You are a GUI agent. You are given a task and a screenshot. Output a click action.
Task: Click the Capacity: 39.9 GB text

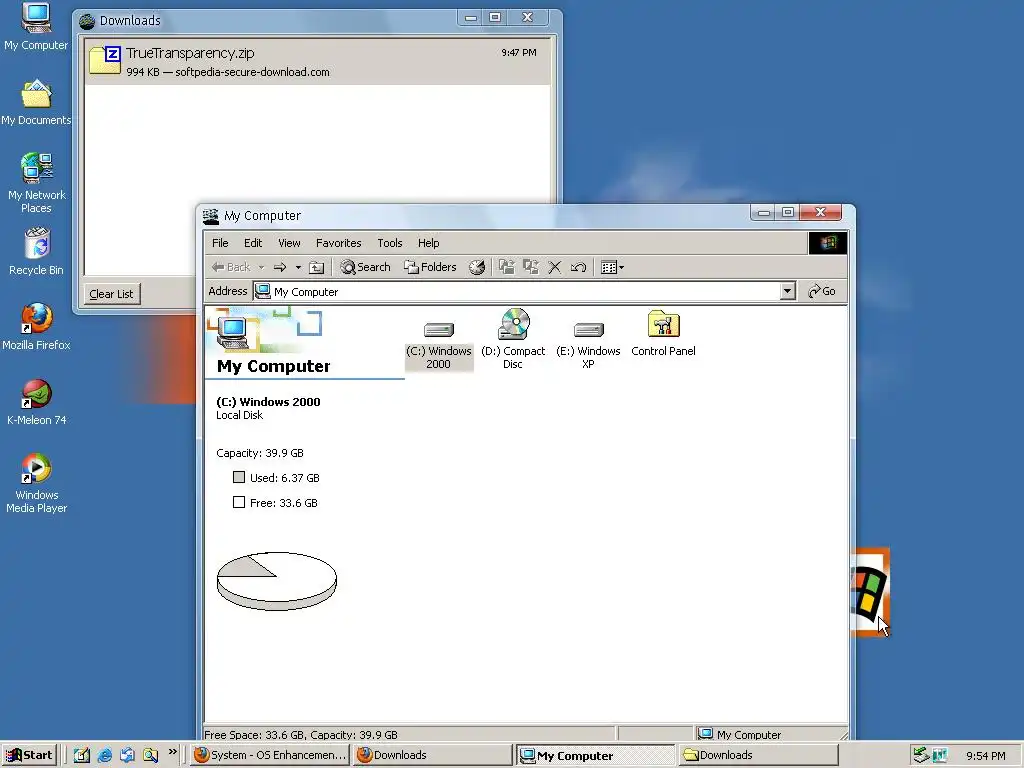(x=260, y=453)
